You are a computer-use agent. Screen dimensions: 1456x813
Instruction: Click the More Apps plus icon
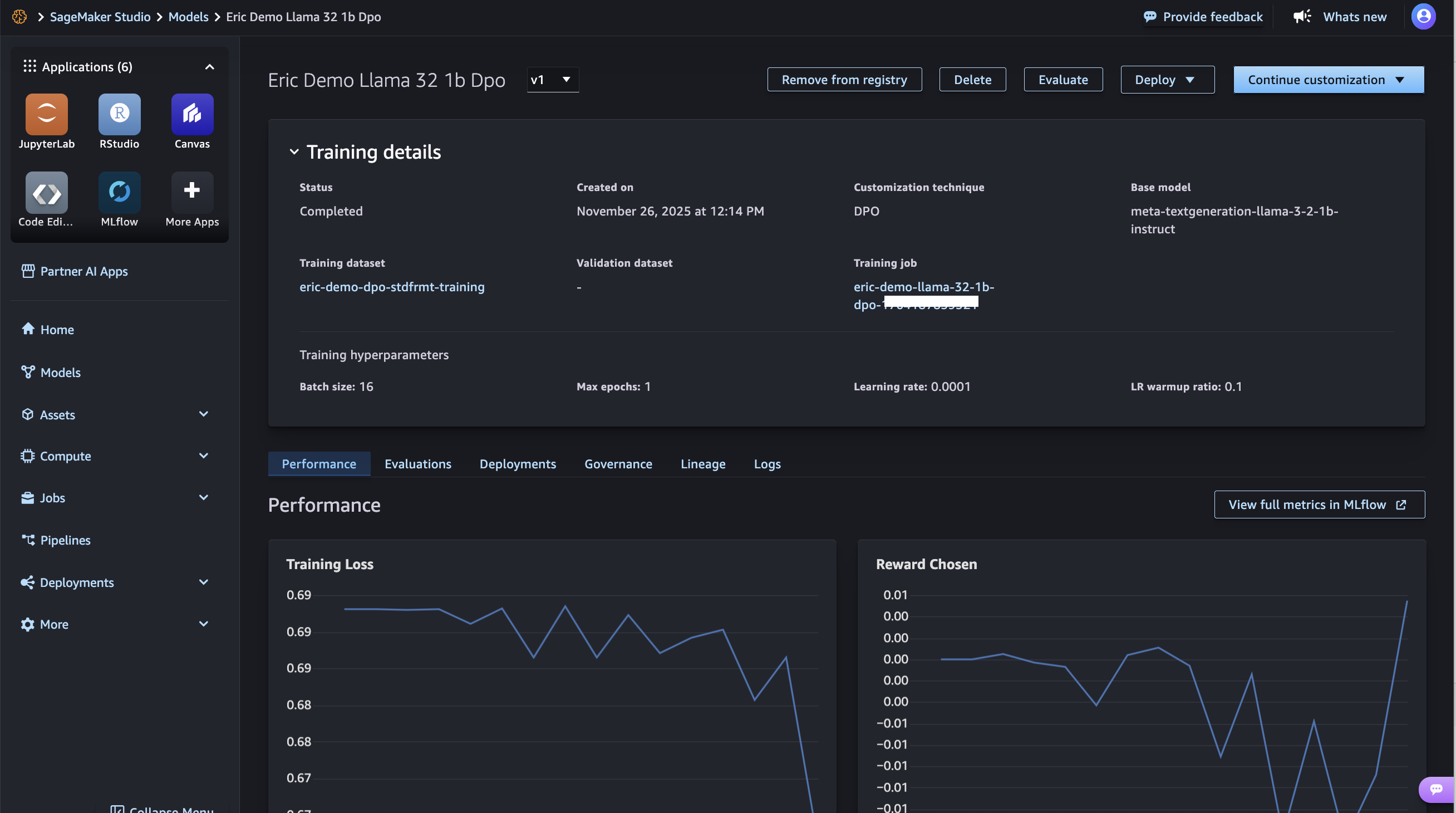192,192
